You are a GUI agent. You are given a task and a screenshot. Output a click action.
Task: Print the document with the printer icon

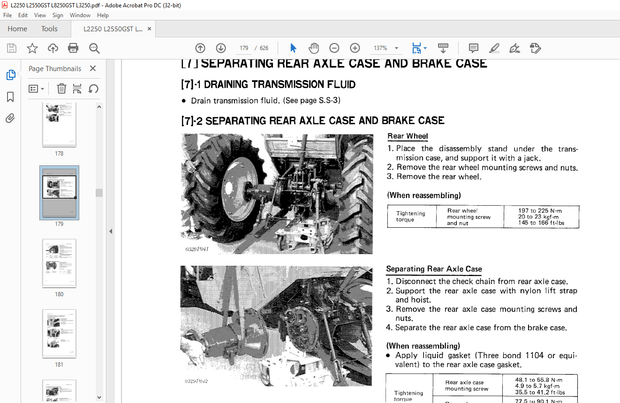click(73, 48)
